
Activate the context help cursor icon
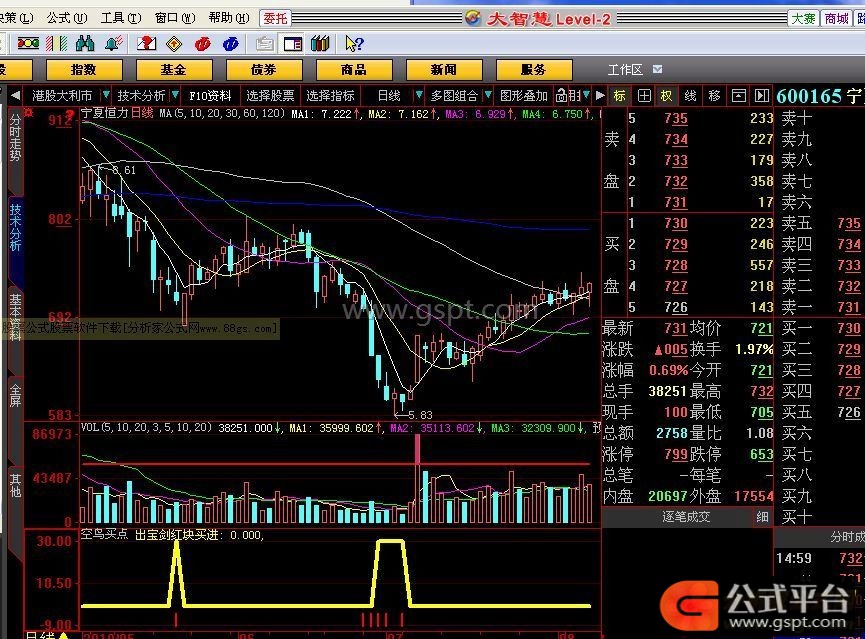[354, 44]
